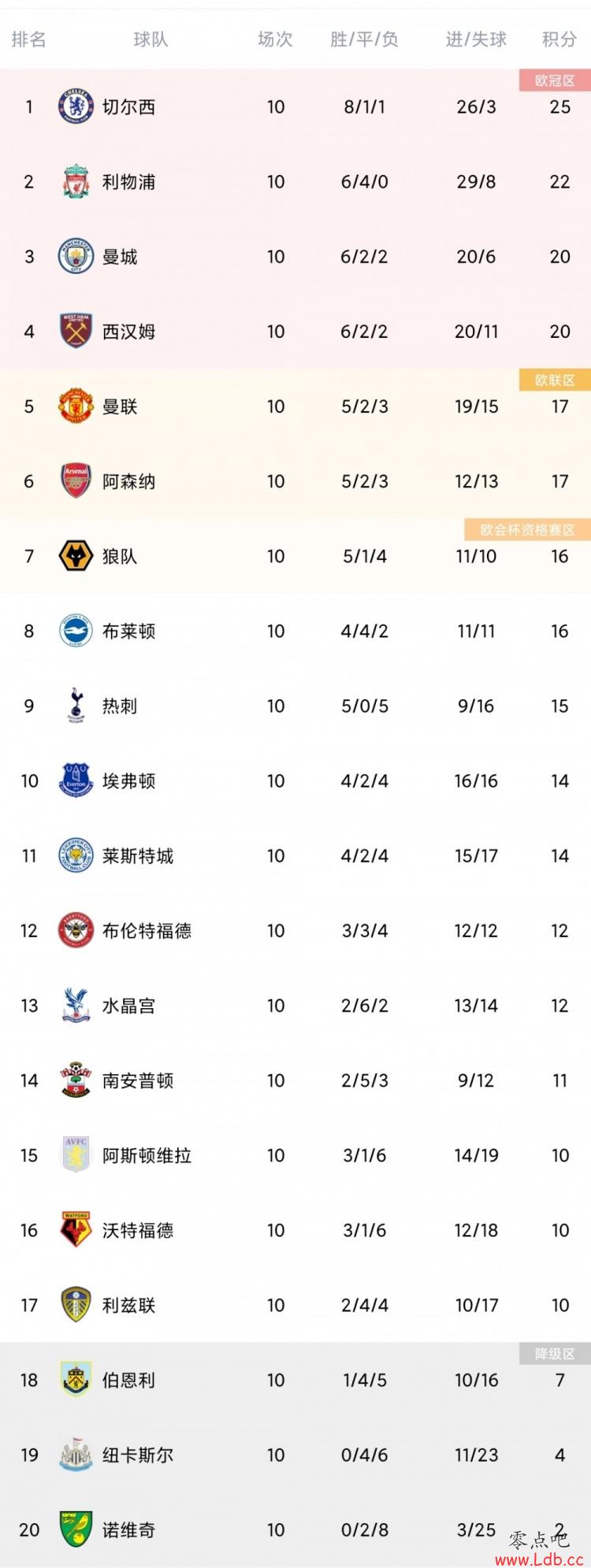The width and height of the screenshot is (591, 1568).
Task: Click the Chelsea club crest
Action: 76,106
